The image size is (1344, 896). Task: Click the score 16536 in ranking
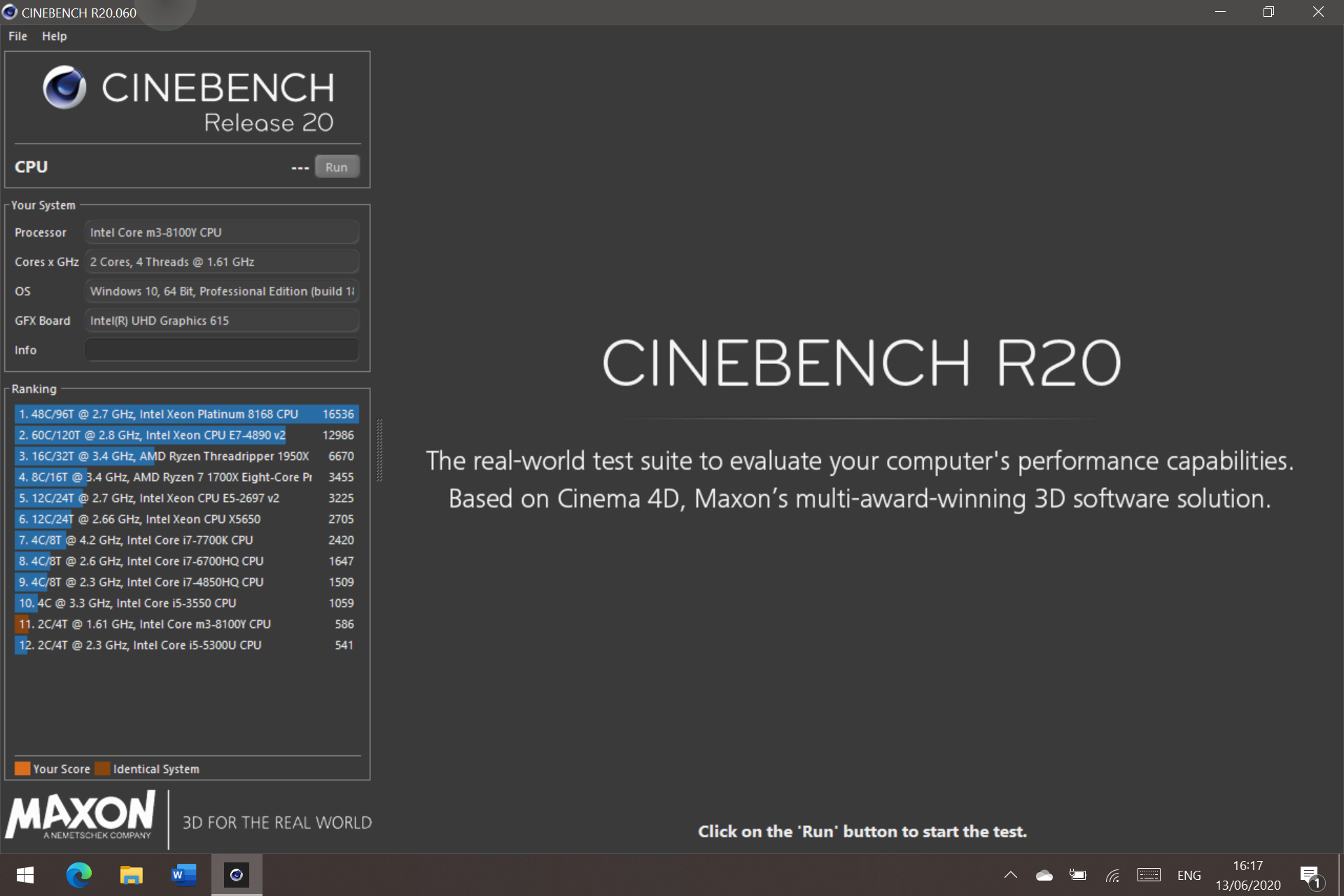click(338, 414)
